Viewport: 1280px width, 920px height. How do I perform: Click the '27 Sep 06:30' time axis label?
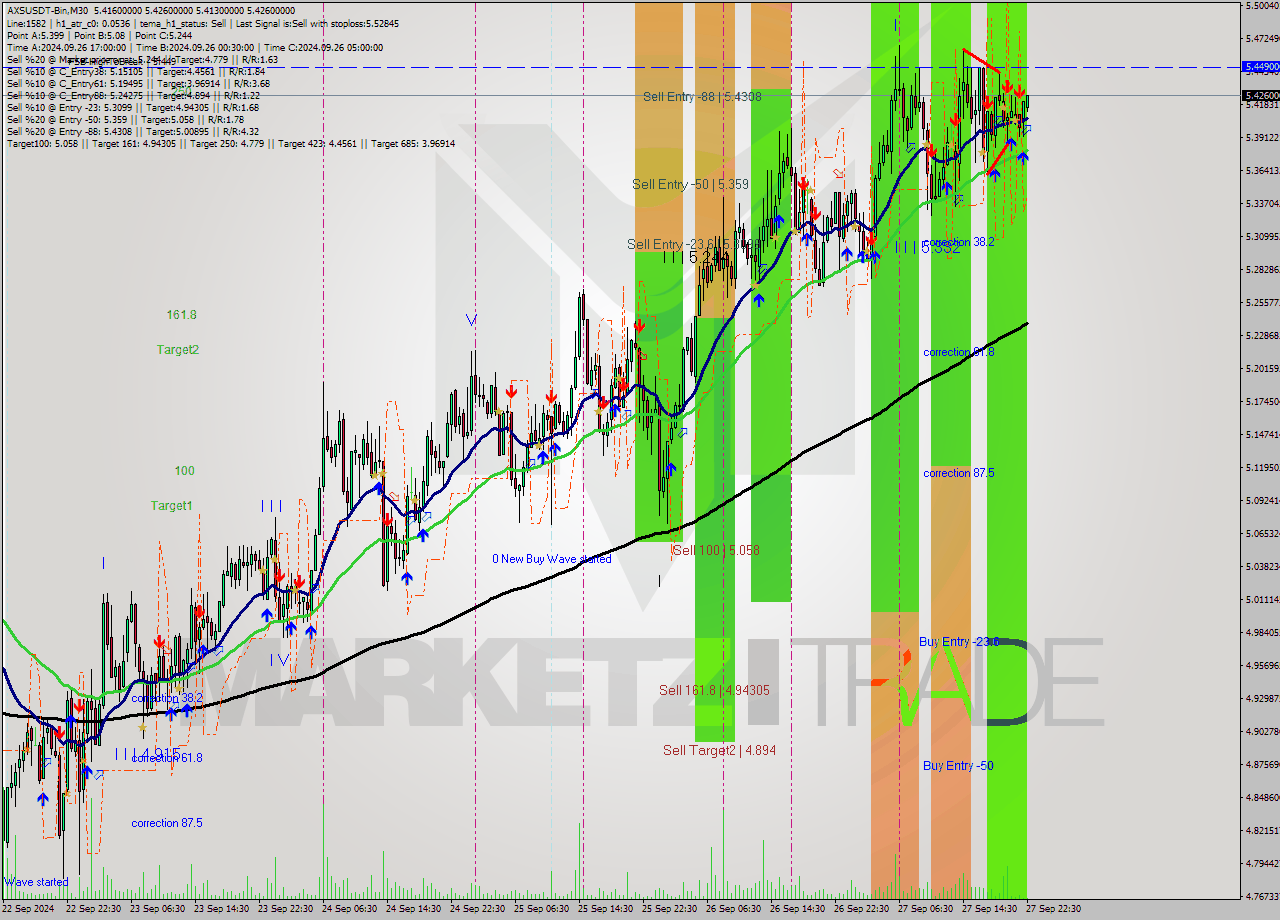pyautogui.click(x=926, y=909)
